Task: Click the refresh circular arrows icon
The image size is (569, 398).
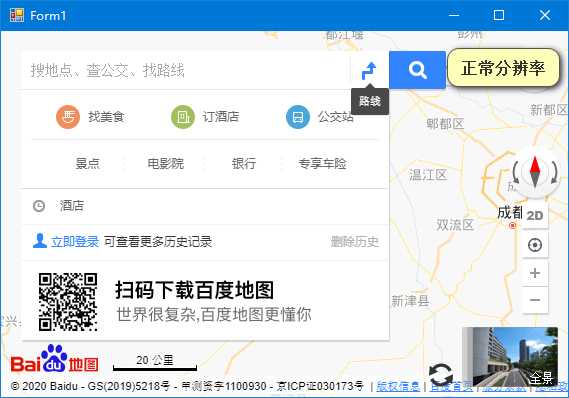Action: coord(441,375)
